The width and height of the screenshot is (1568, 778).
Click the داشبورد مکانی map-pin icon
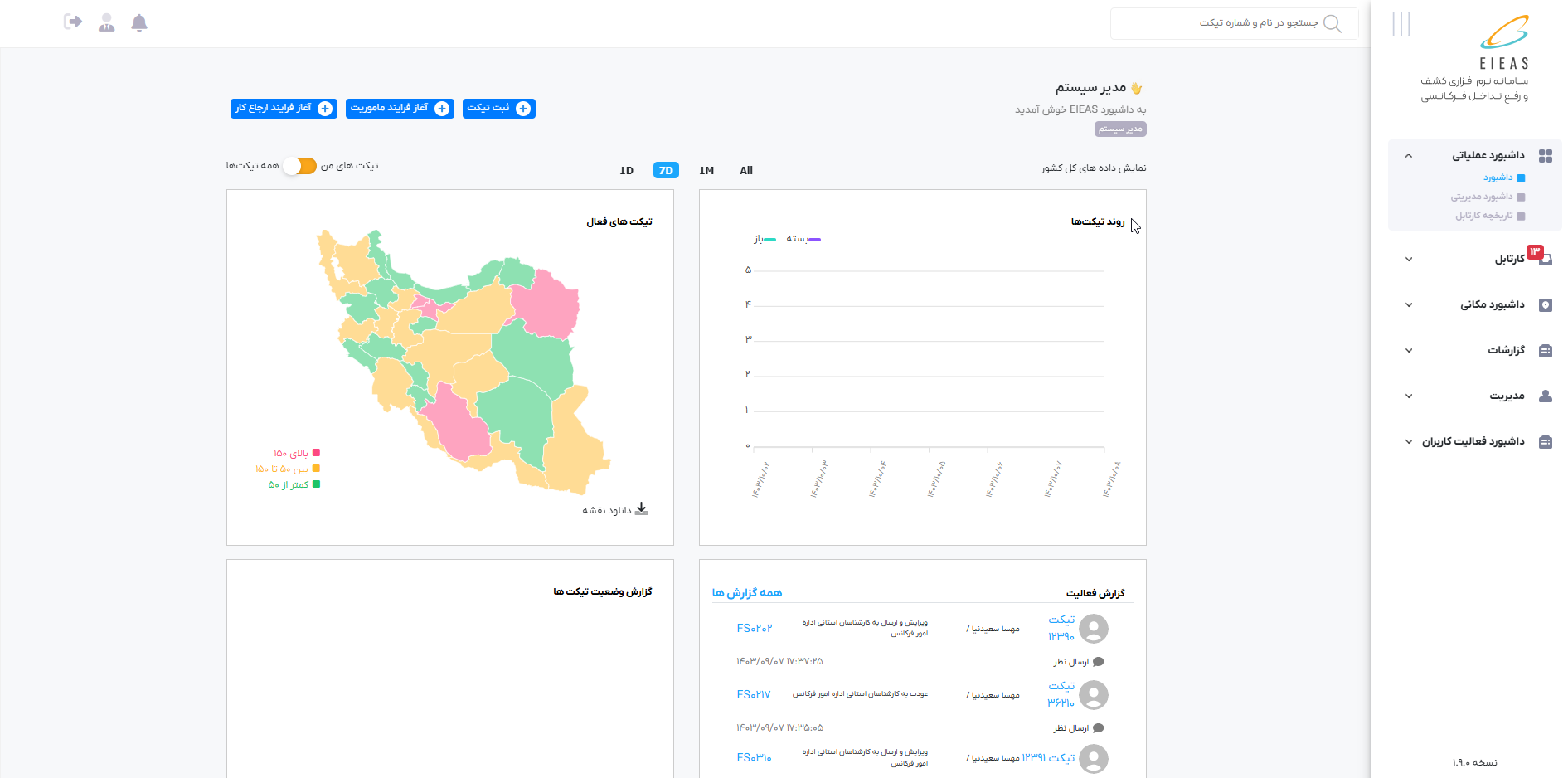[x=1545, y=305]
